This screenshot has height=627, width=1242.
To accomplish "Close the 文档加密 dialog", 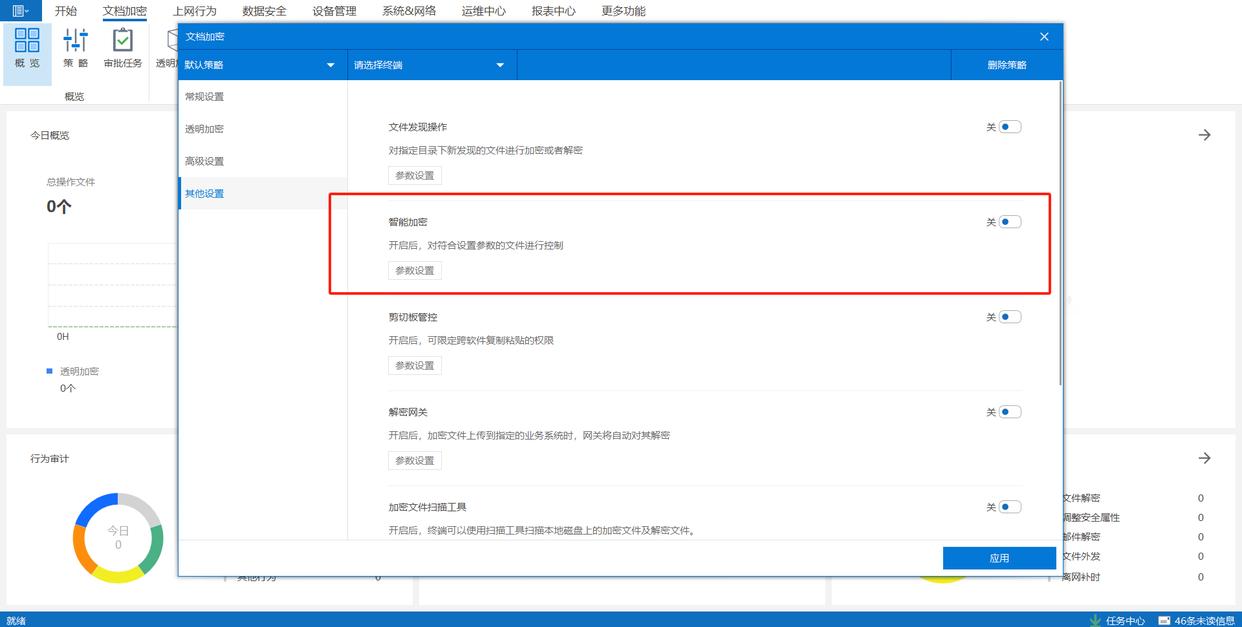I will tap(1044, 37).
